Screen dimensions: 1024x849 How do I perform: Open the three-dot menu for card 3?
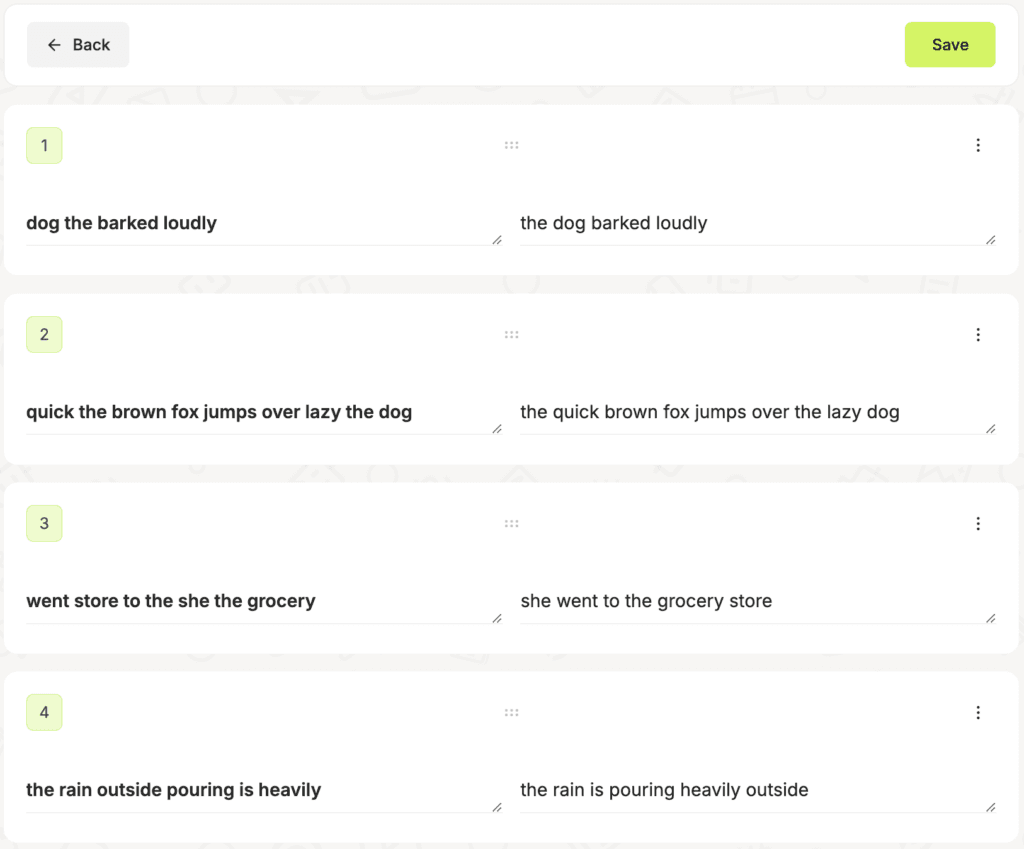coord(978,523)
